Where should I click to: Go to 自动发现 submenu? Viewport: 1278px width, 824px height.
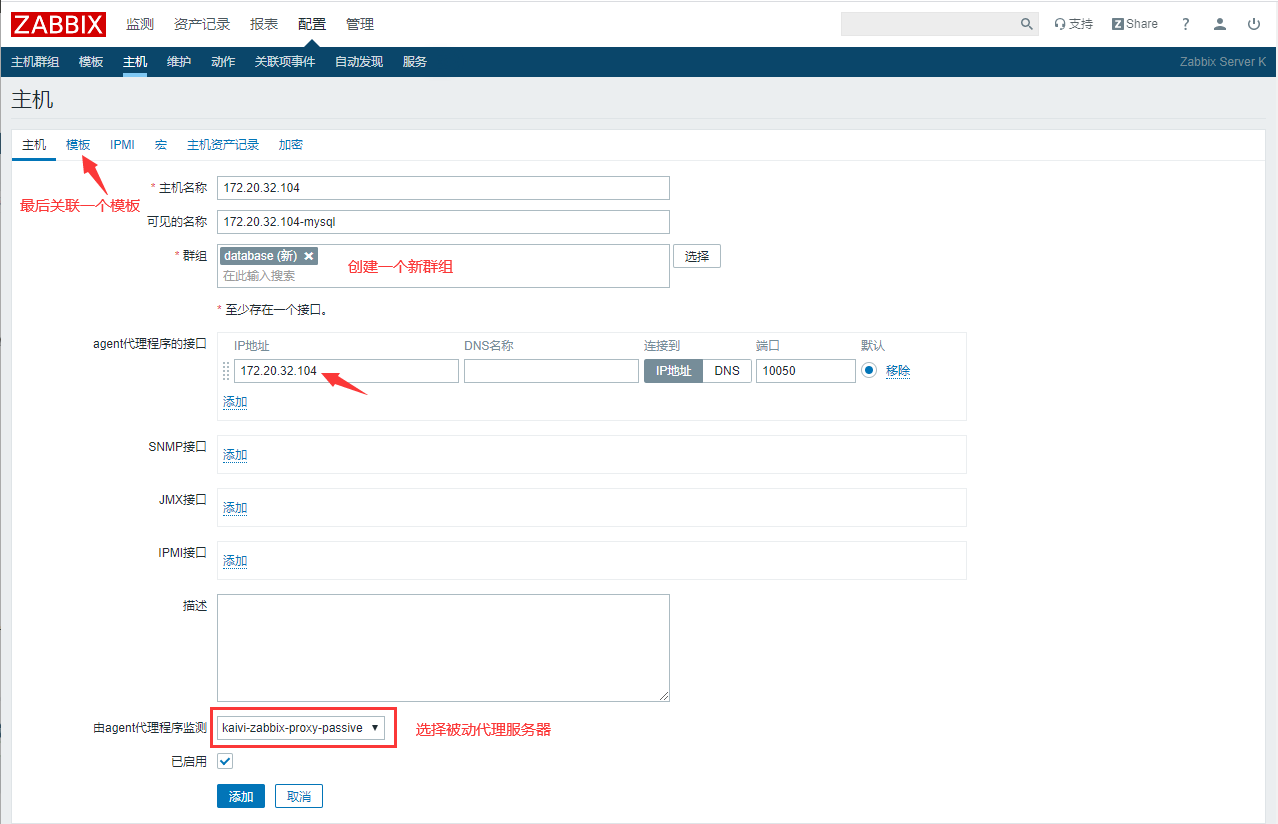359,62
